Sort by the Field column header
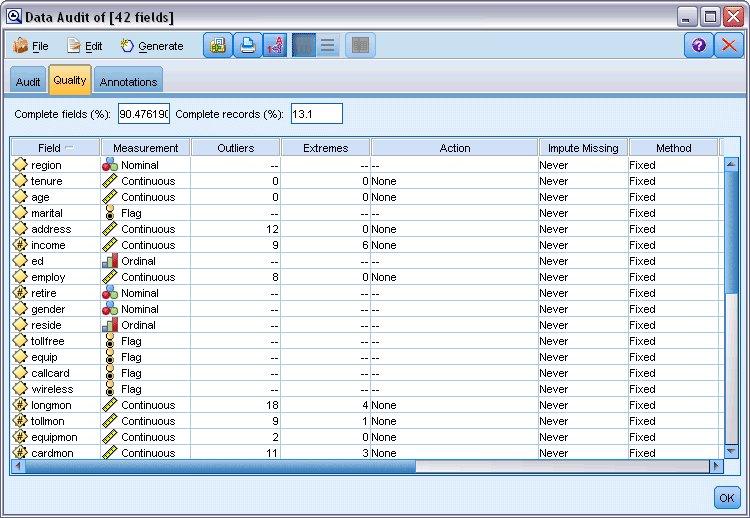750x518 pixels. point(55,148)
